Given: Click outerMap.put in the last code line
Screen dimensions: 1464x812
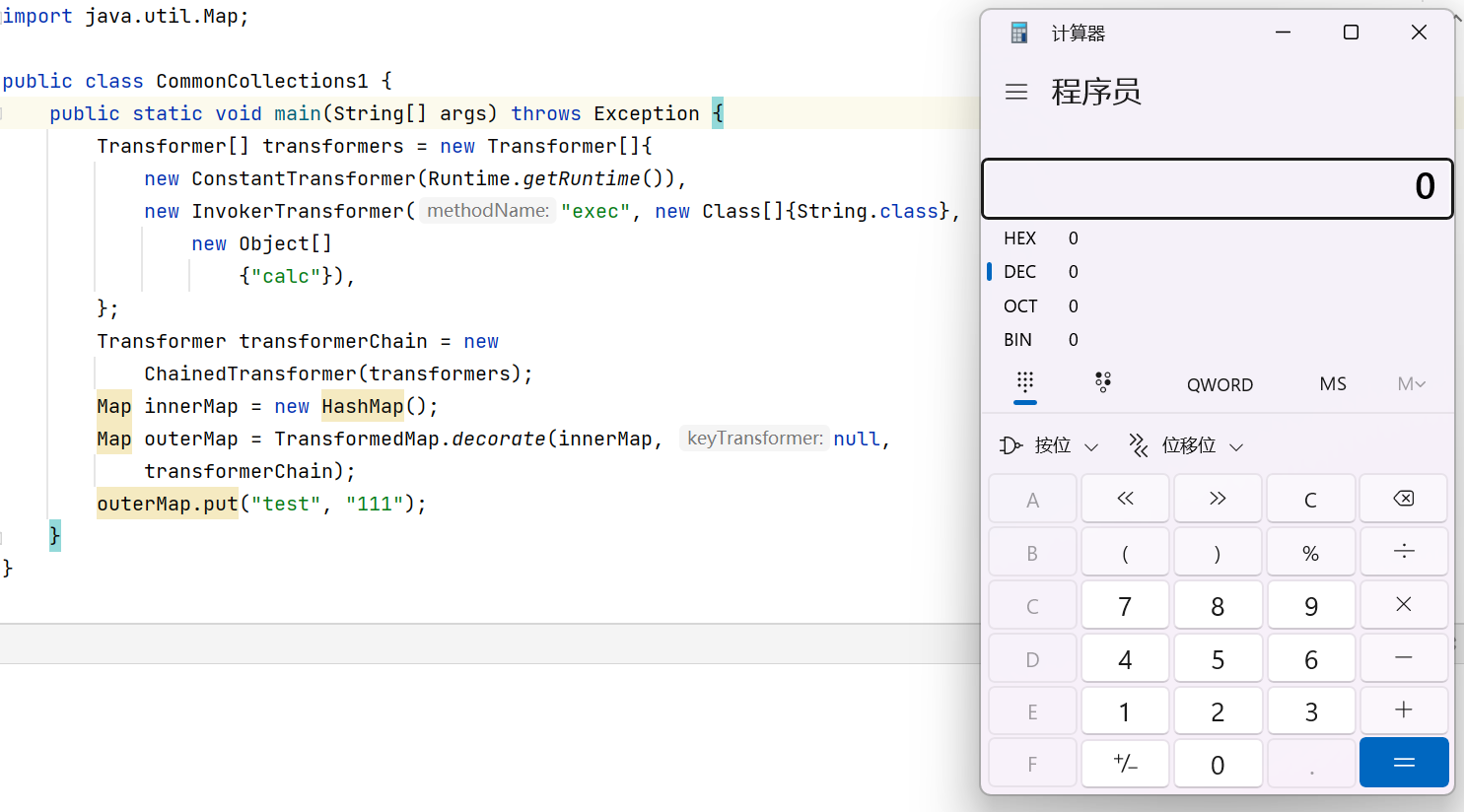Looking at the screenshot, I should [x=168, y=504].
